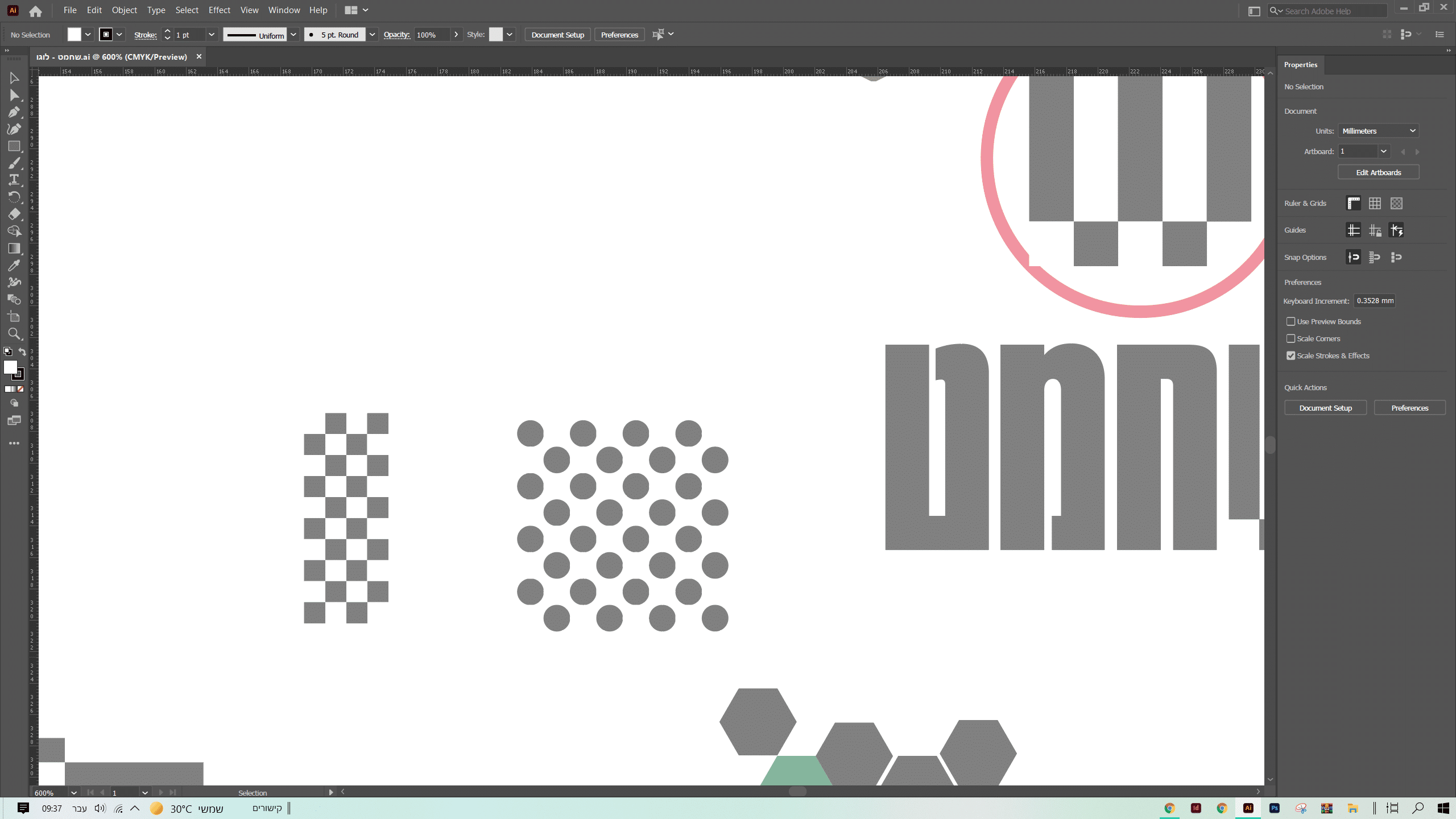Click the Edit Artboards button
The width and height of the screenshot is (1456, 819).
(1378, 172)
